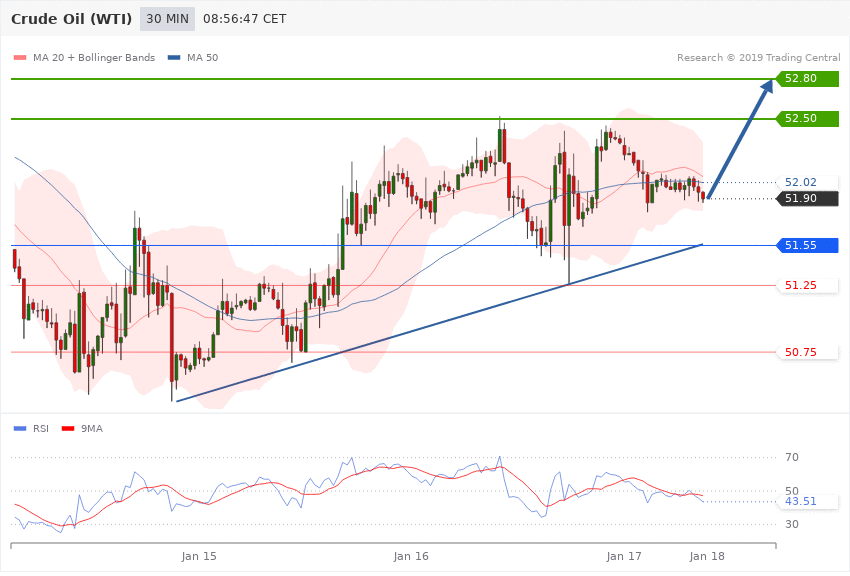Click the RSI 50 level label
This screenshot has width=850, height=576.
791,491
